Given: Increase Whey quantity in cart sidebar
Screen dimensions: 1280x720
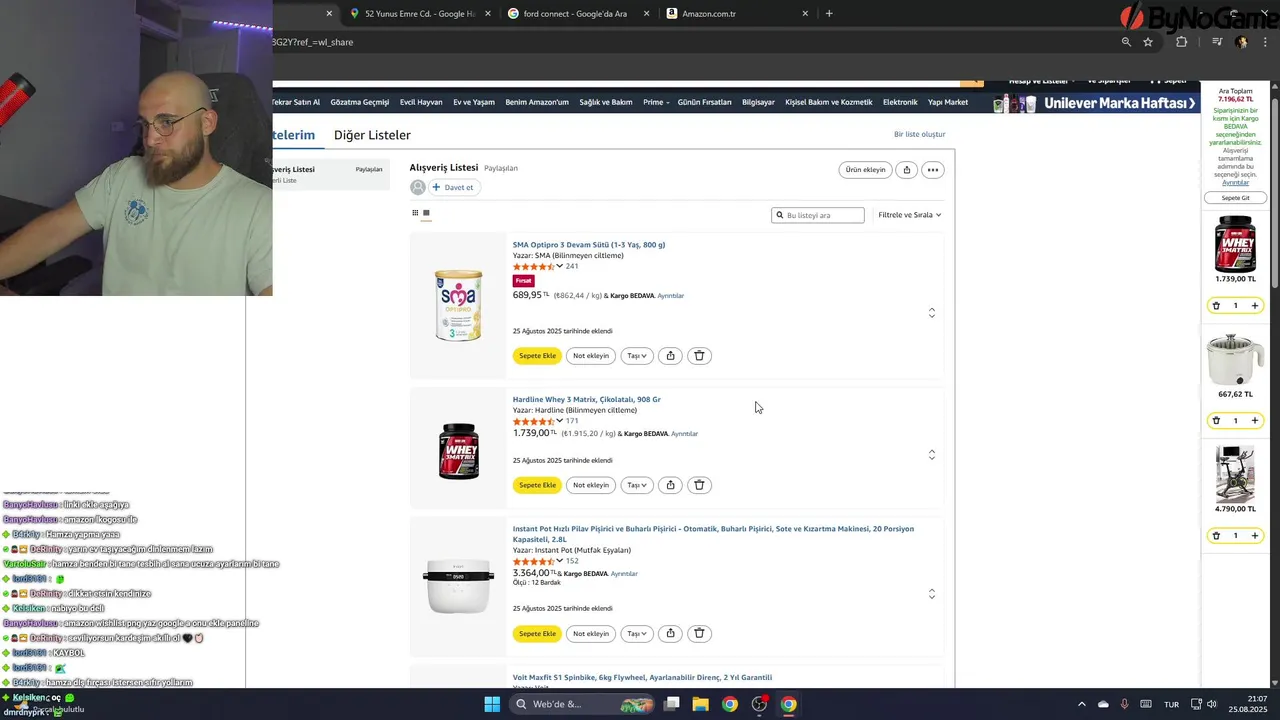Looking at the screenshot, I should [1255, 306].
